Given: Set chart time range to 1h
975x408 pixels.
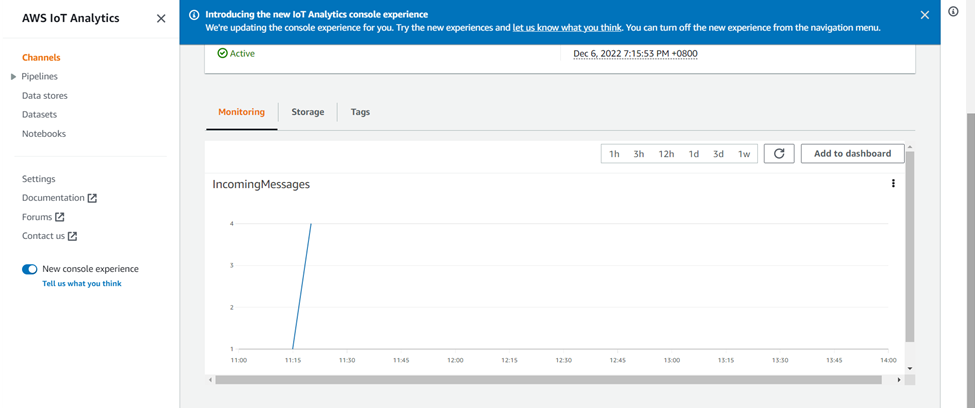Looking at the screenshot, I should (x=614, y=154).
